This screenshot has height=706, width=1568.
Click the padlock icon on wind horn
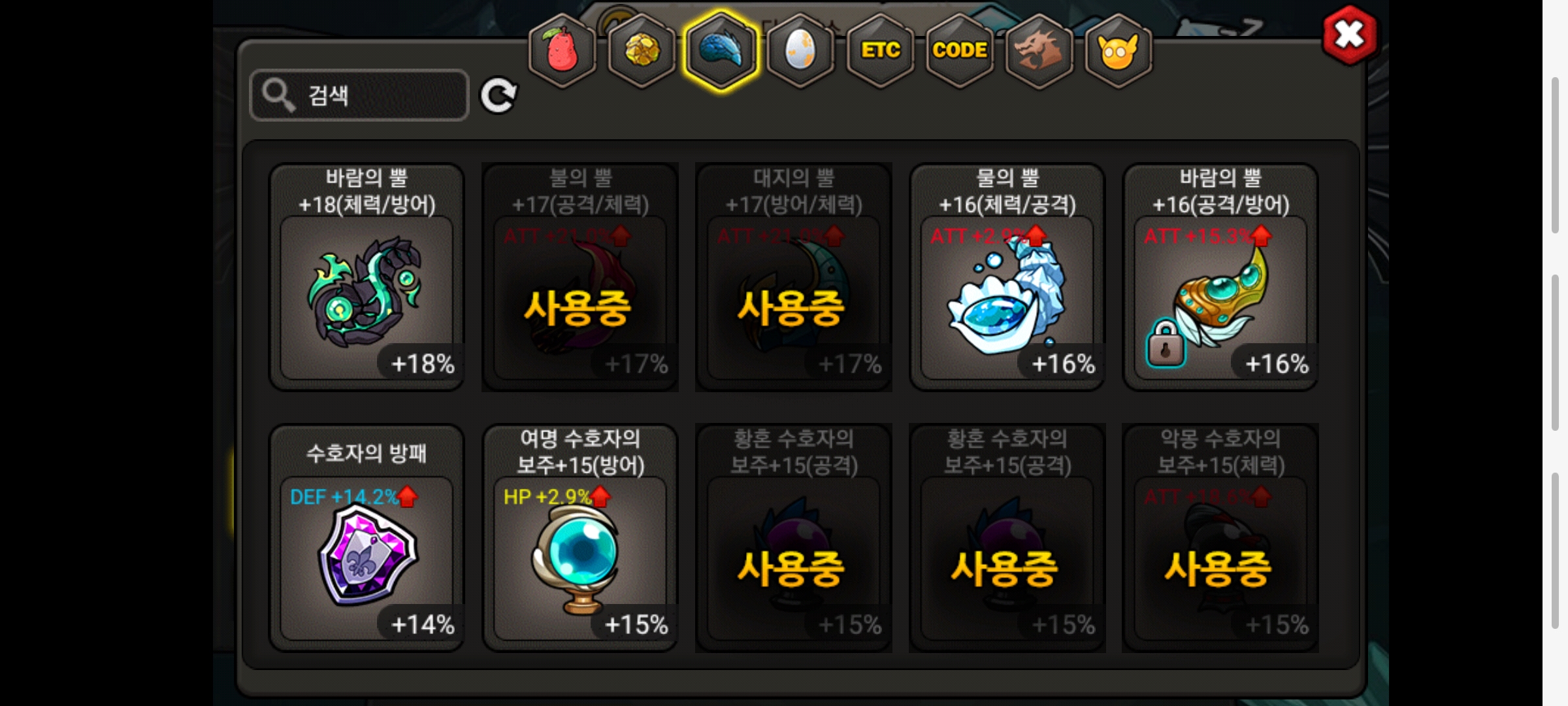[1165, 343]
